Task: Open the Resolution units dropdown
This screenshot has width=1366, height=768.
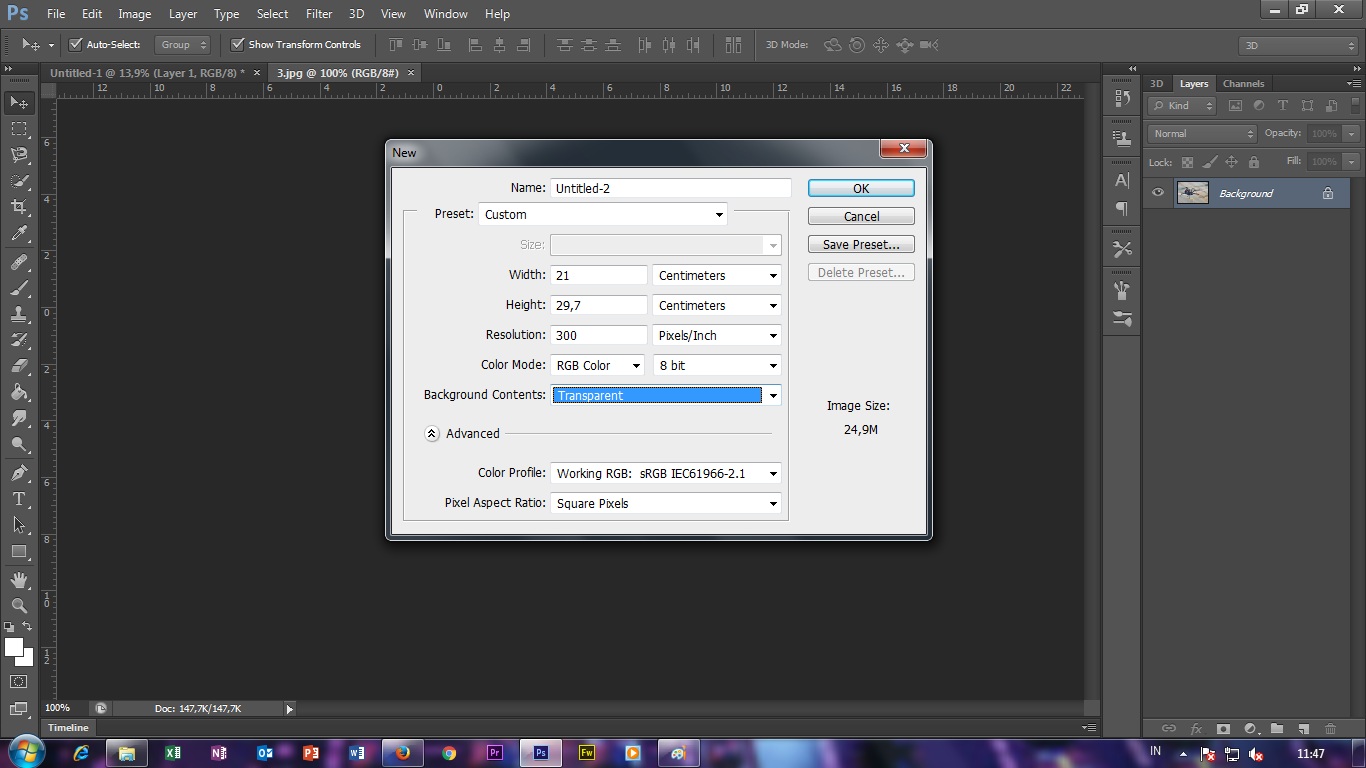Action: pyautogui.click(x=717, y=335)
